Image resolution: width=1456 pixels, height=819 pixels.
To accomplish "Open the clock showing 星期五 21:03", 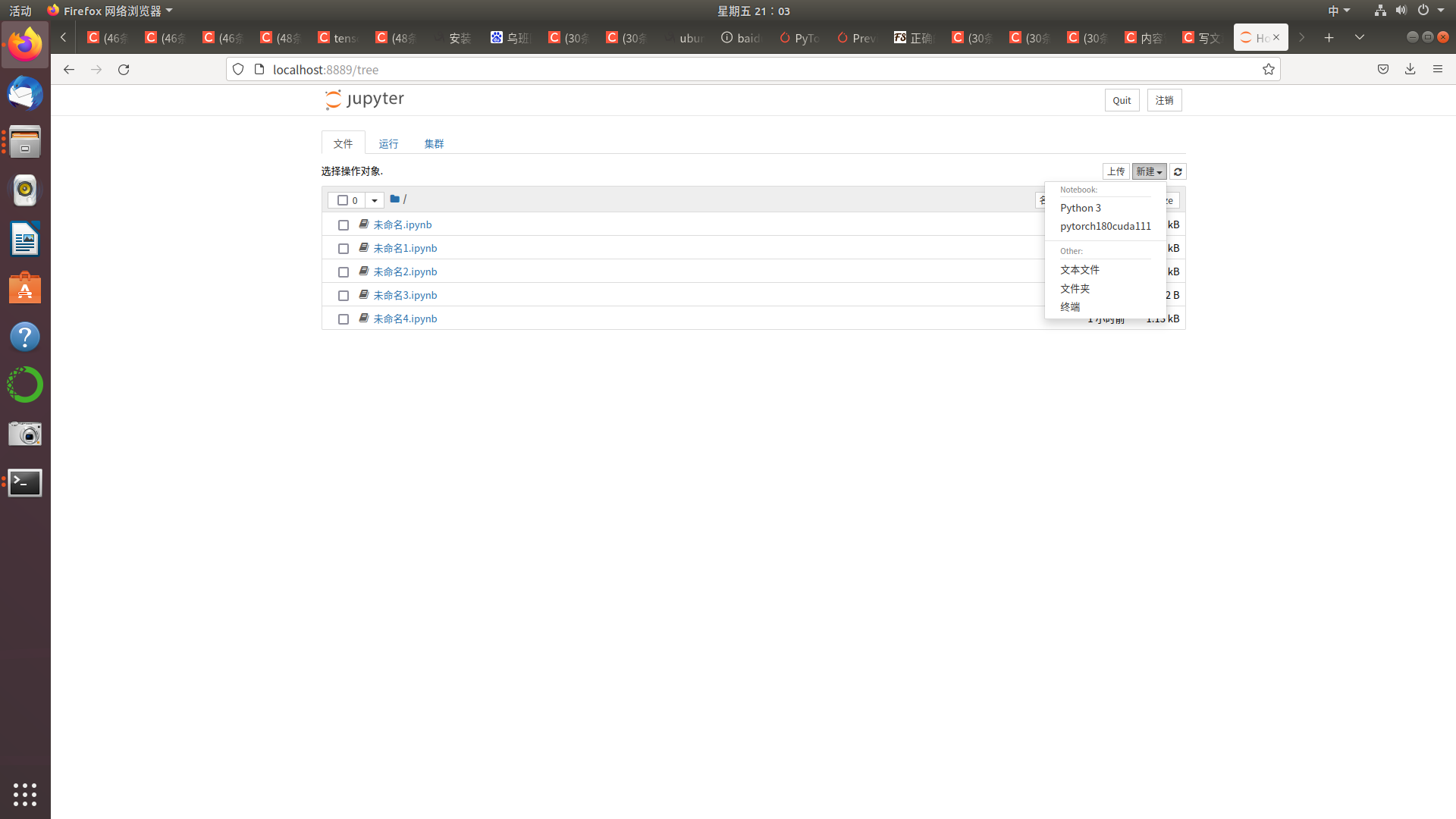I will pos(754,11).
